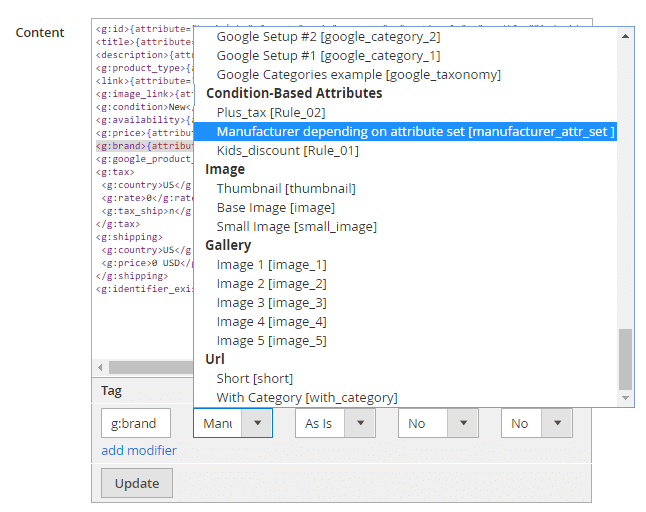The height and width of the screenshot is (512, 646).
Task: Open the attribute dropdown showing Manu
Action: click(232, 423)
